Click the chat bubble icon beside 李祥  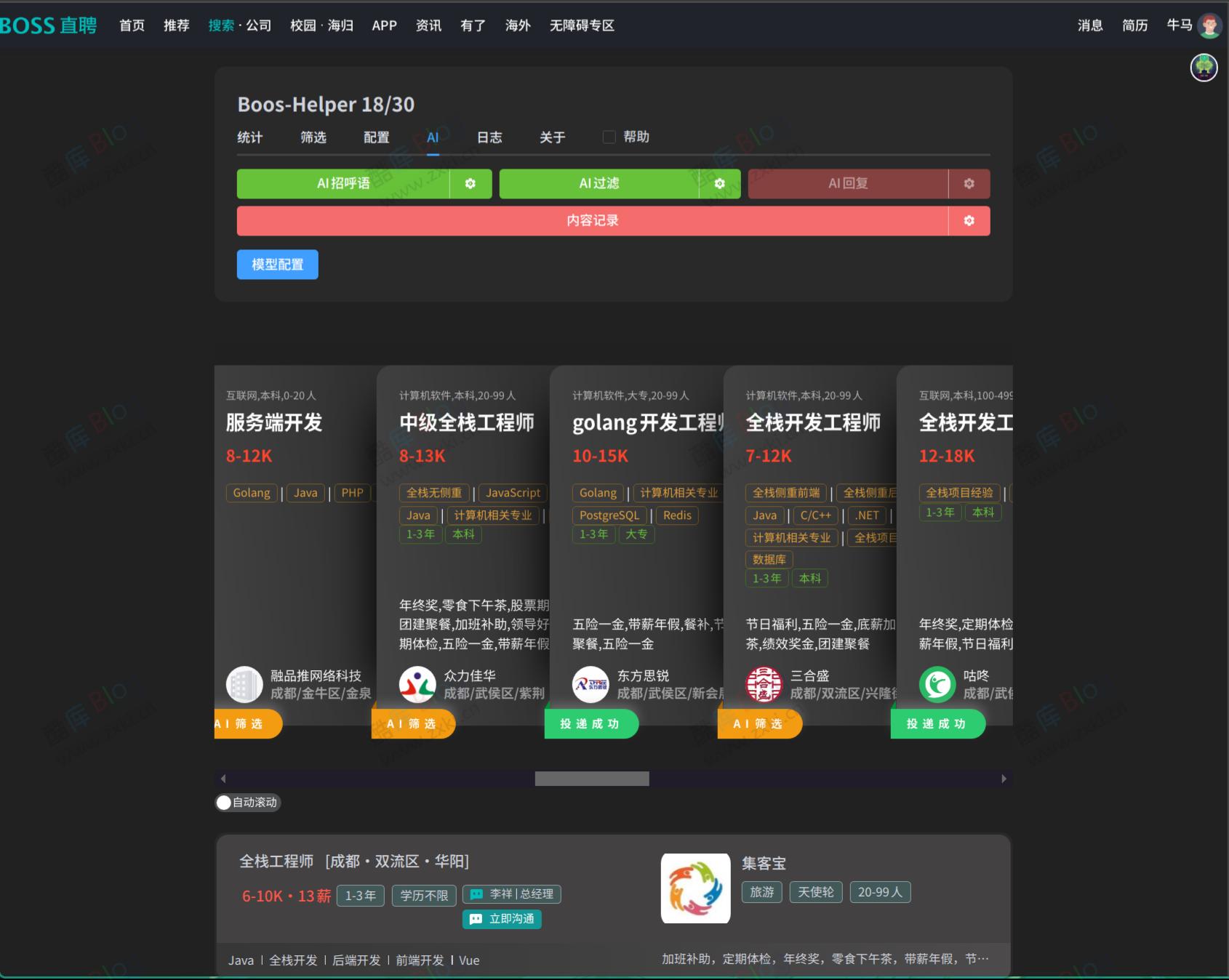[476, 895]
